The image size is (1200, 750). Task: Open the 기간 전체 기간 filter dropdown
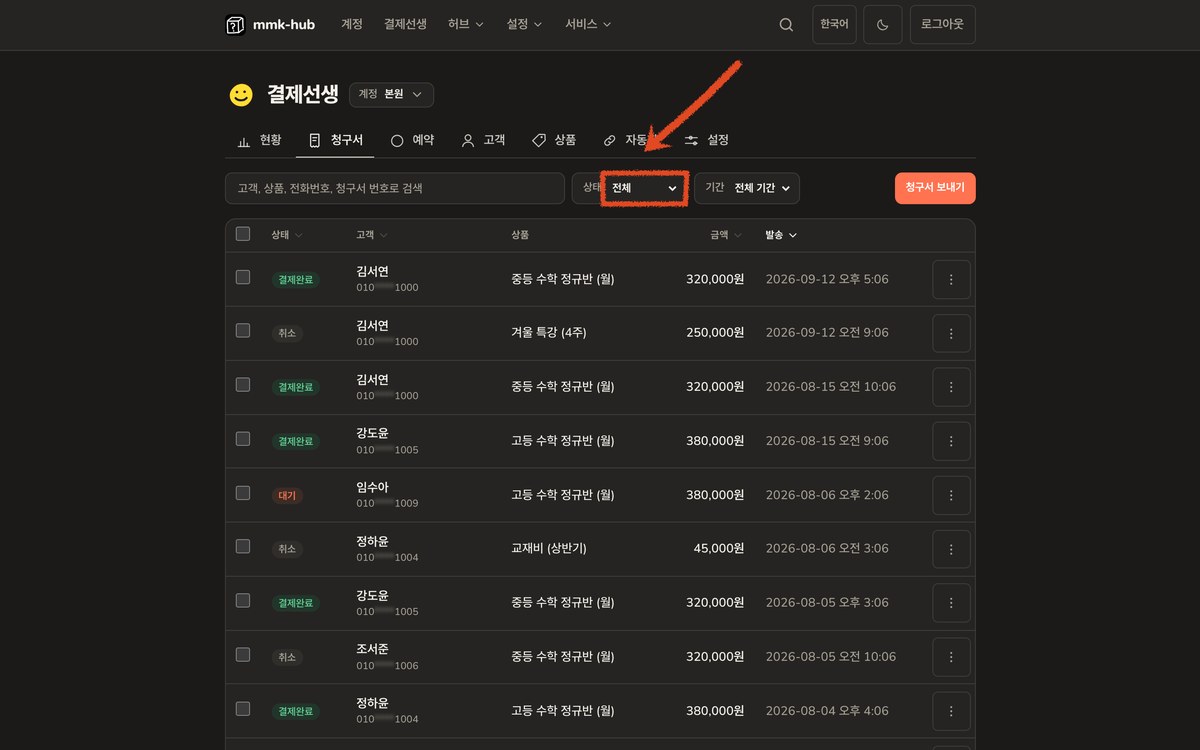747,188
